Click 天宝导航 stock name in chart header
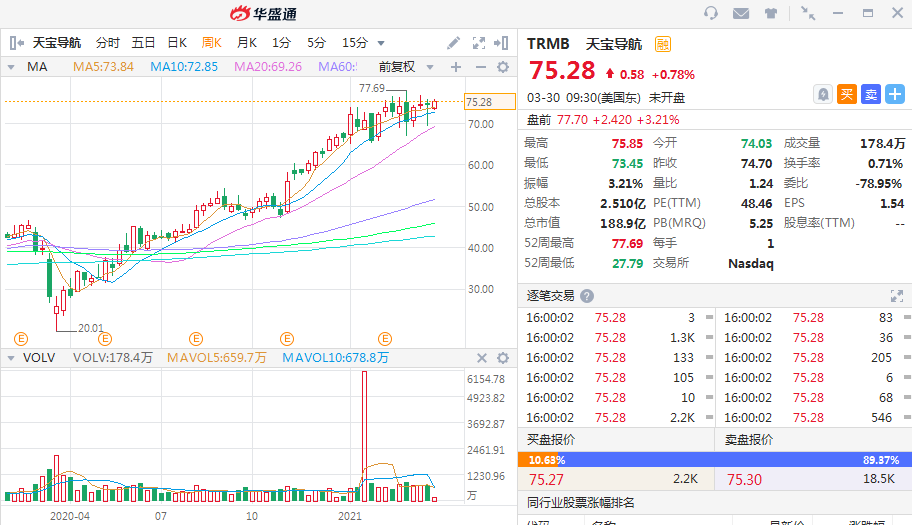Image resolution: width=912 pixels, height=525 pixels. point(56,43)
